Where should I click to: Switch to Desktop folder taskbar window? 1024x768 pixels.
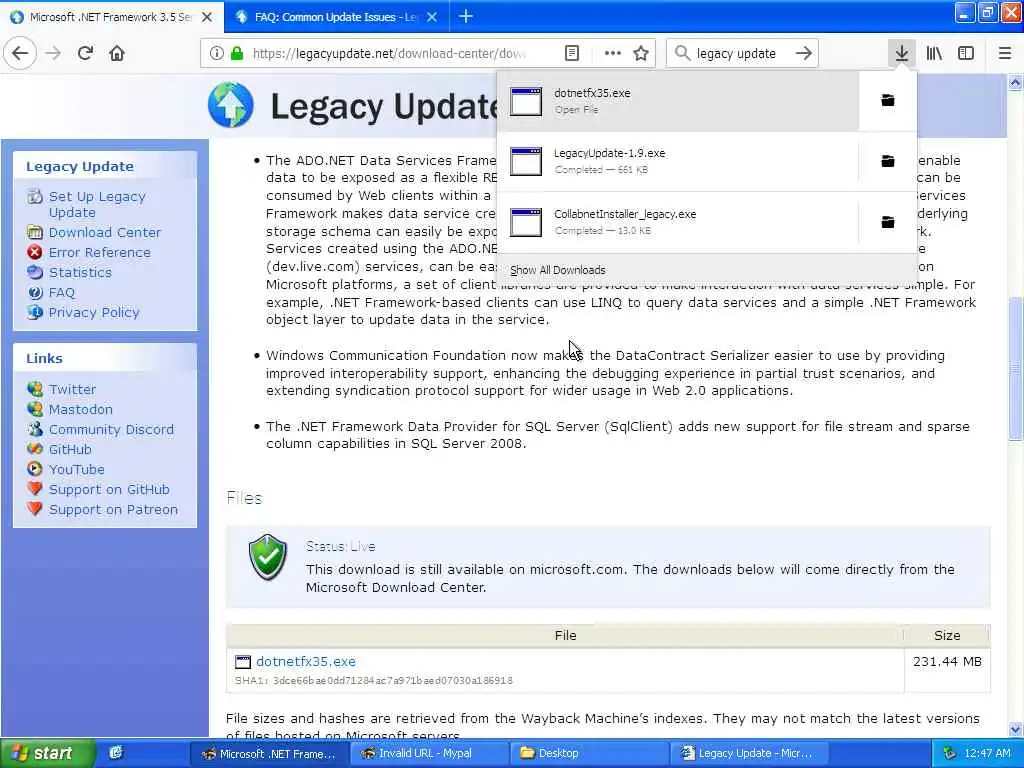point(590,753)
